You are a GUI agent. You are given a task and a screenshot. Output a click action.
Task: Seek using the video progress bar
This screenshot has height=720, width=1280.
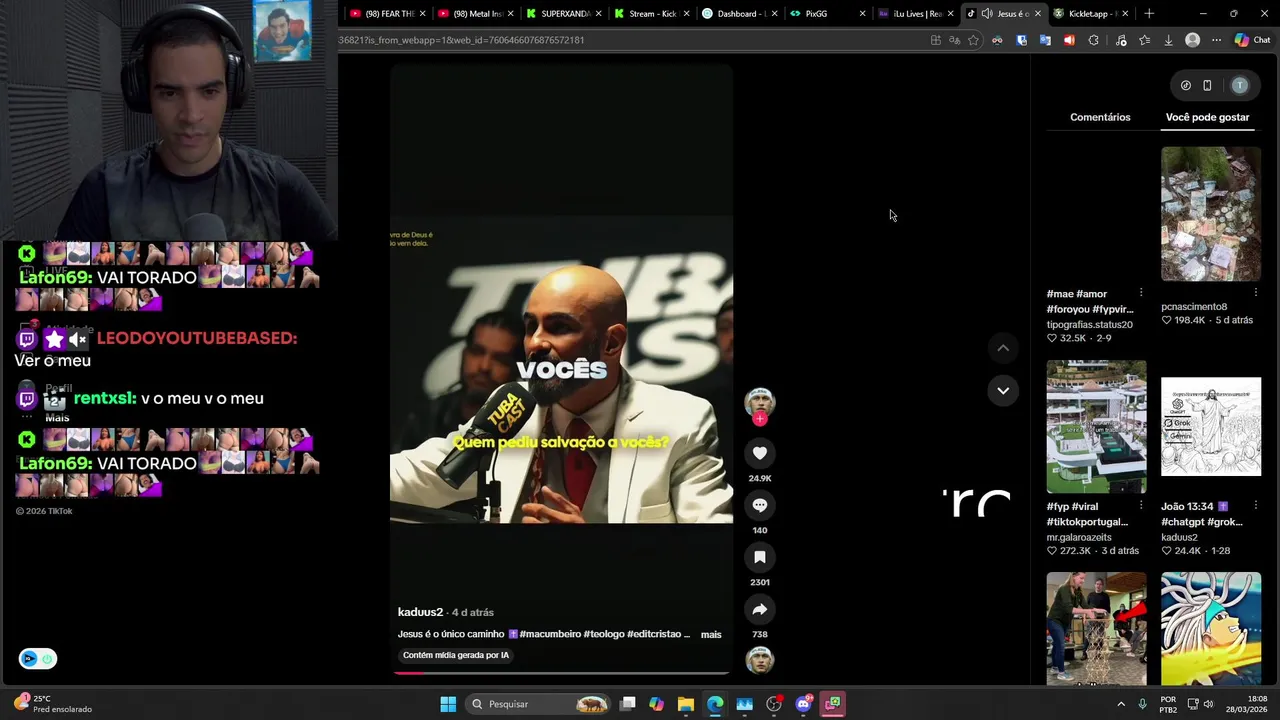(x=561, y=673)
